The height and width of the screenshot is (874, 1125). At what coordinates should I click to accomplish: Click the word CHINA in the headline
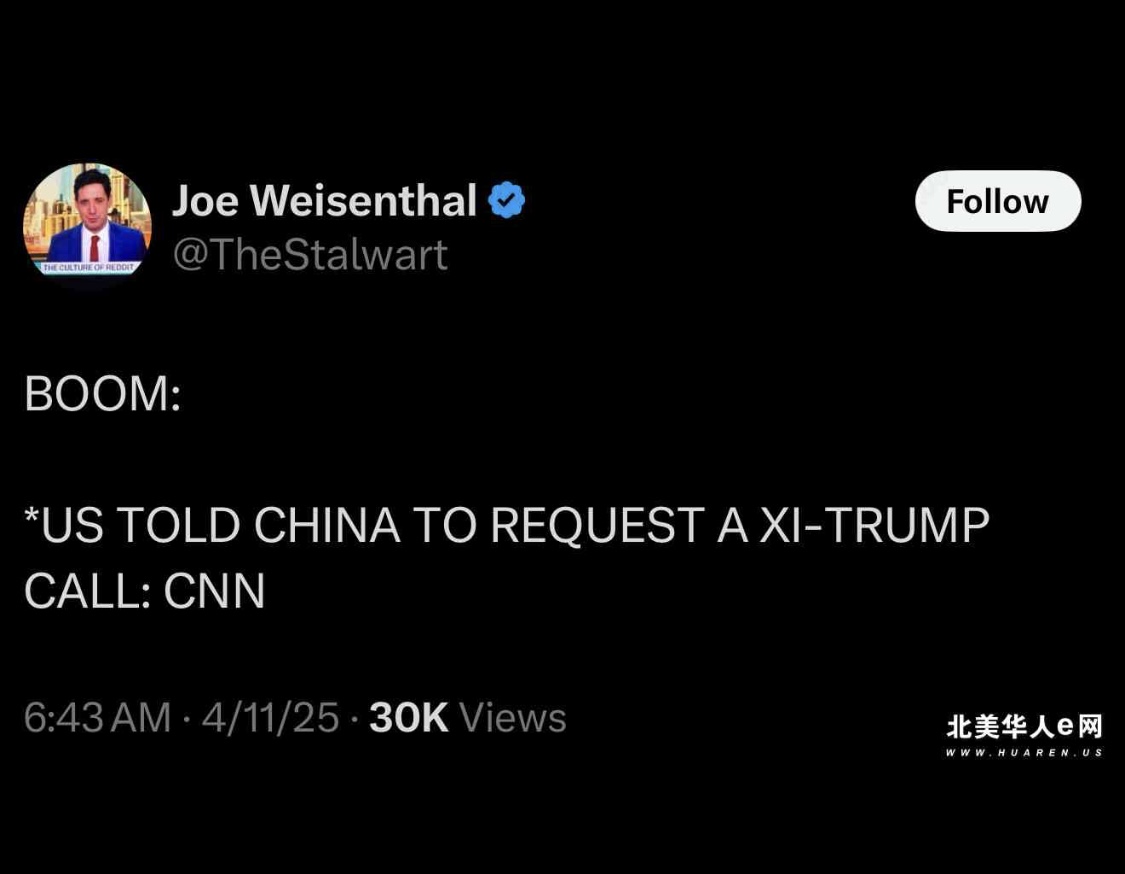(x=327, y=525)
